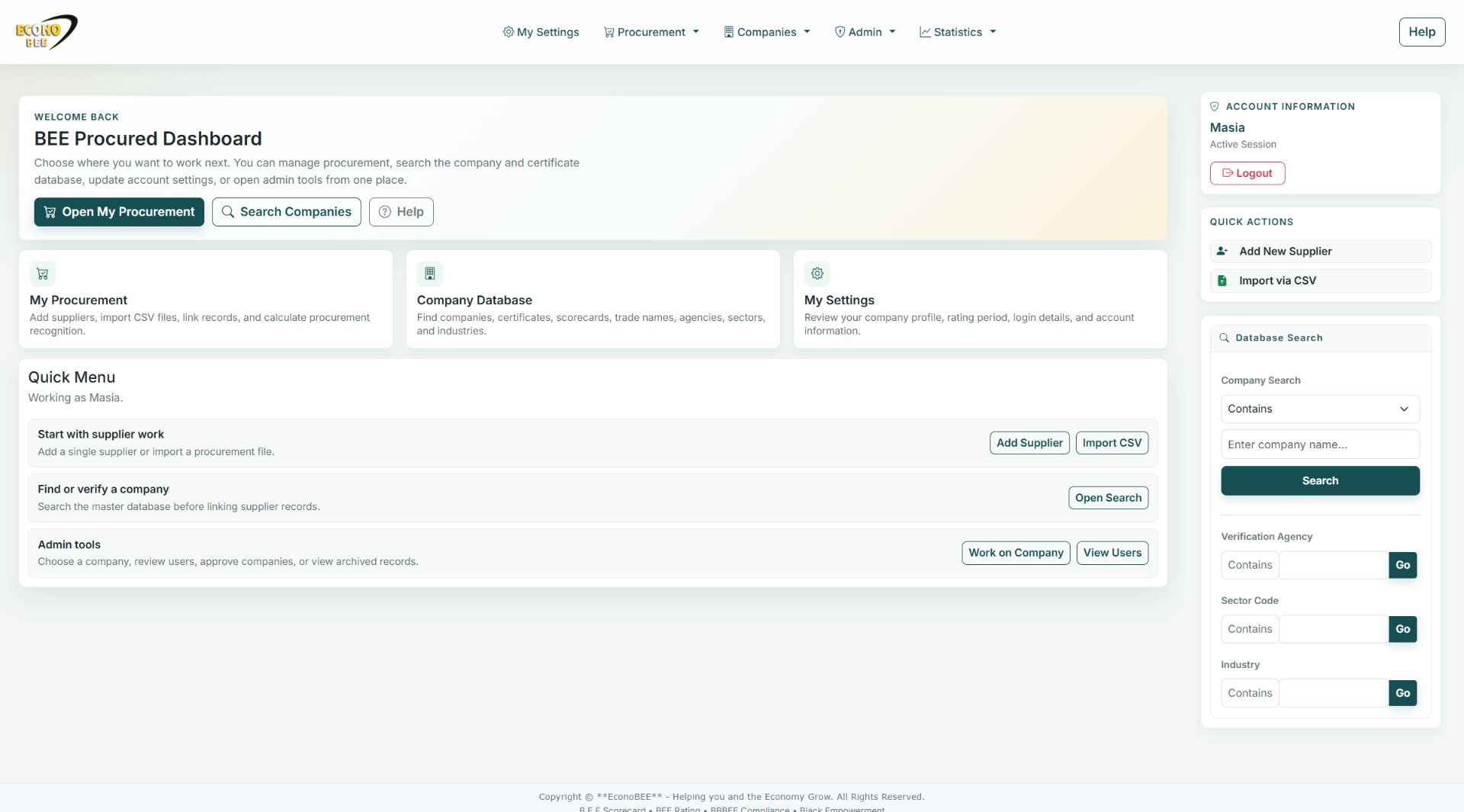
Task: Click the chart icon beside Statistics in navbar
Action: coord(925,32)
